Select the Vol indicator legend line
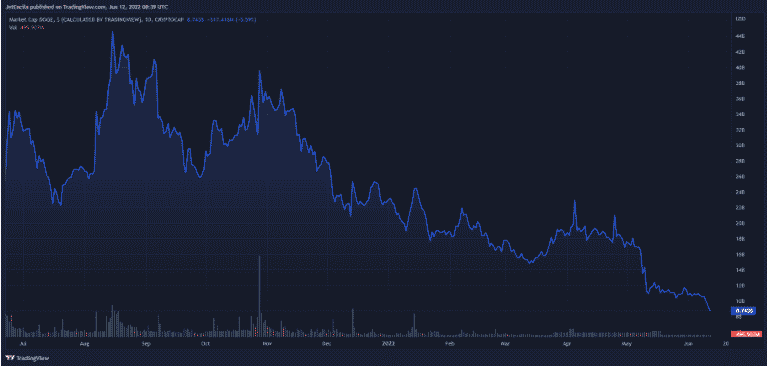 click(x=27, y=28)
